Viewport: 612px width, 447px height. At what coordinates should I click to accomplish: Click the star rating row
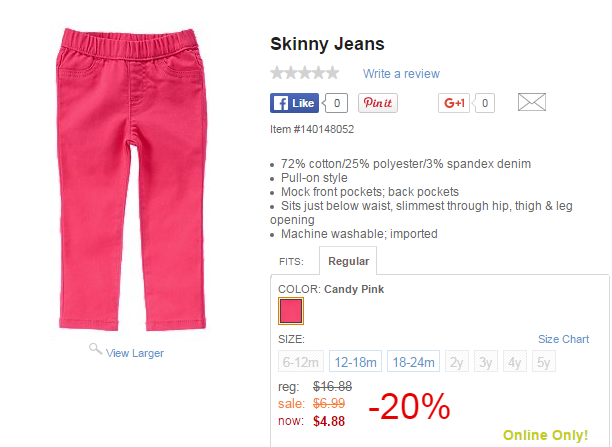[x=305, y=73]
